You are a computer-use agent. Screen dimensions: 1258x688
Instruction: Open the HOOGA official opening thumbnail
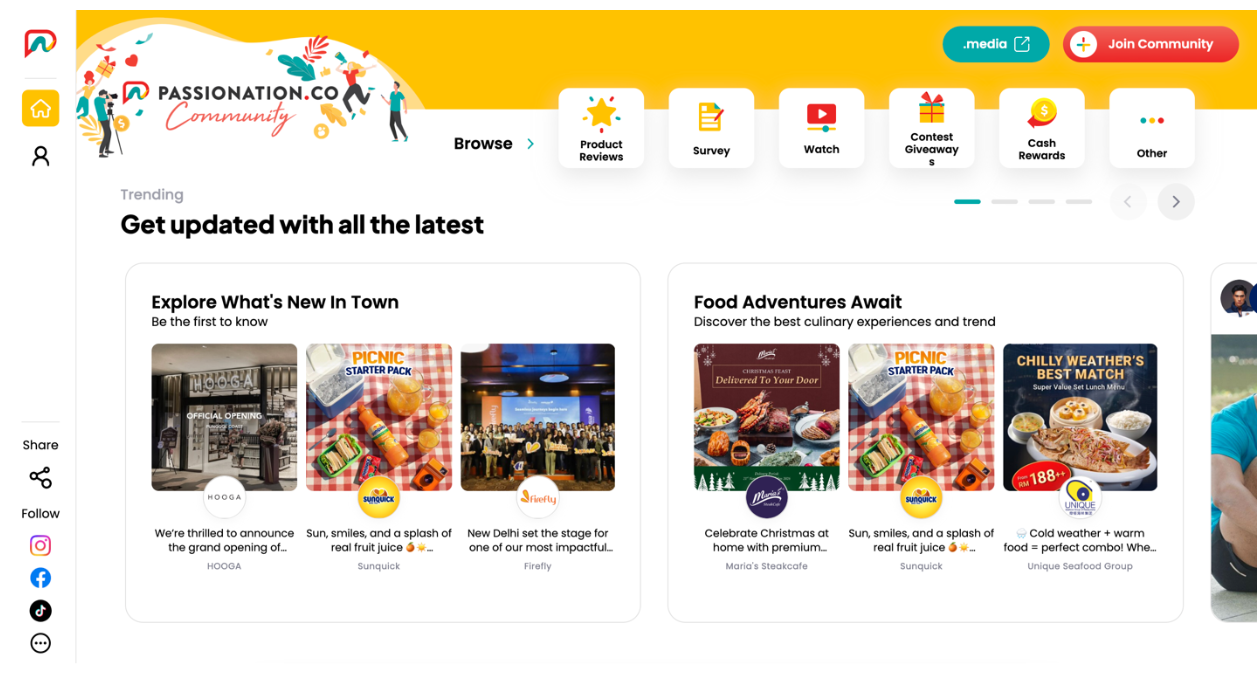[x=224, y=417]
